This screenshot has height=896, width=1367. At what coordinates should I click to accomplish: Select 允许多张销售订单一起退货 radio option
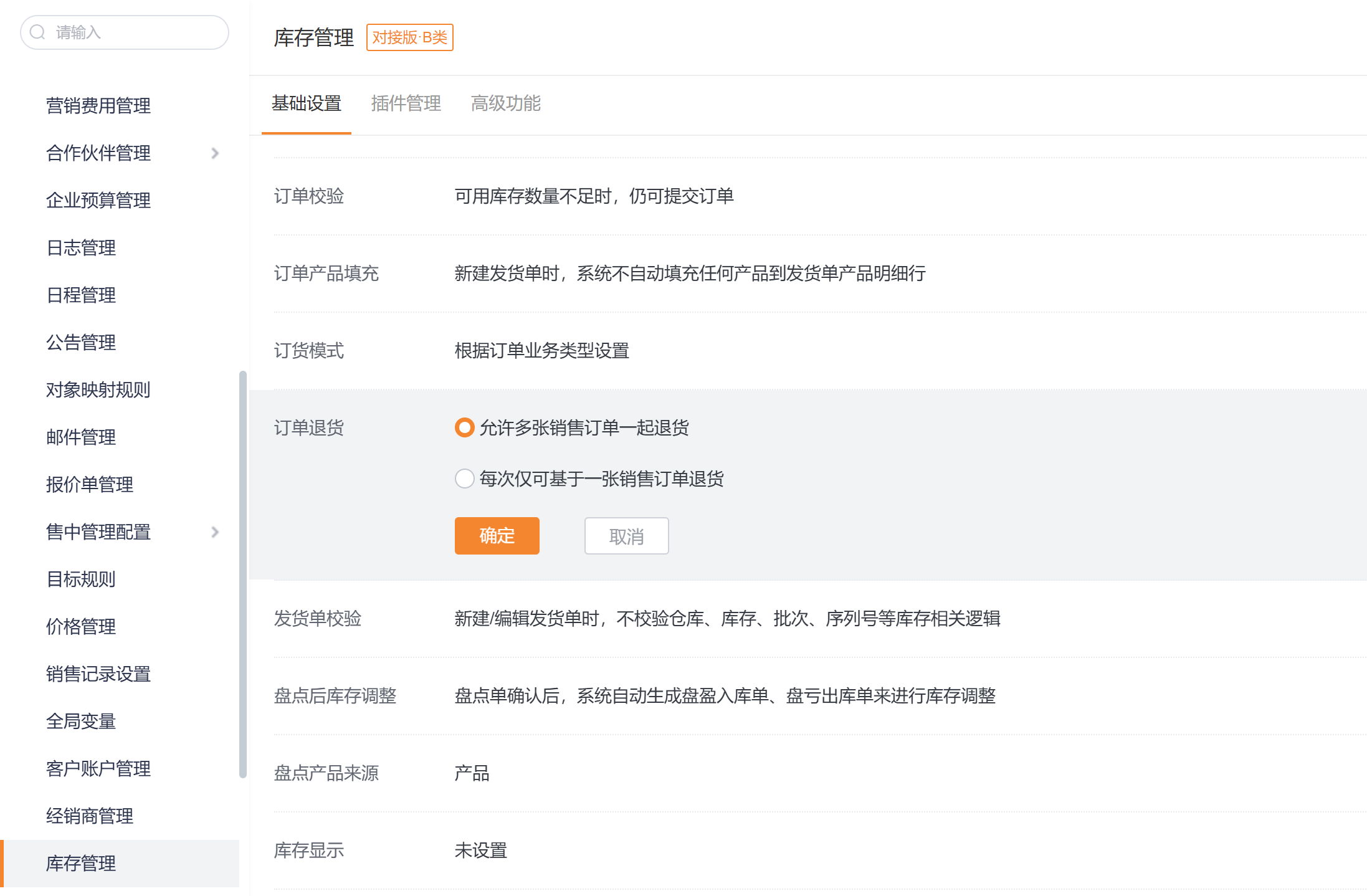pyautogui.click(x=465, y=428)
